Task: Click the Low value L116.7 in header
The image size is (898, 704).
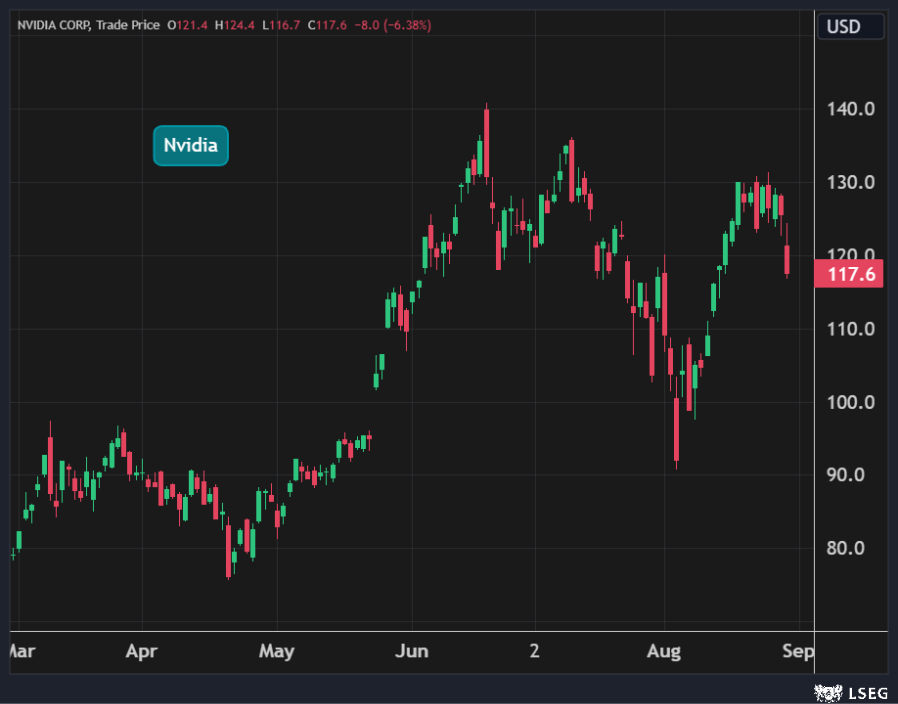Action: 279,25
